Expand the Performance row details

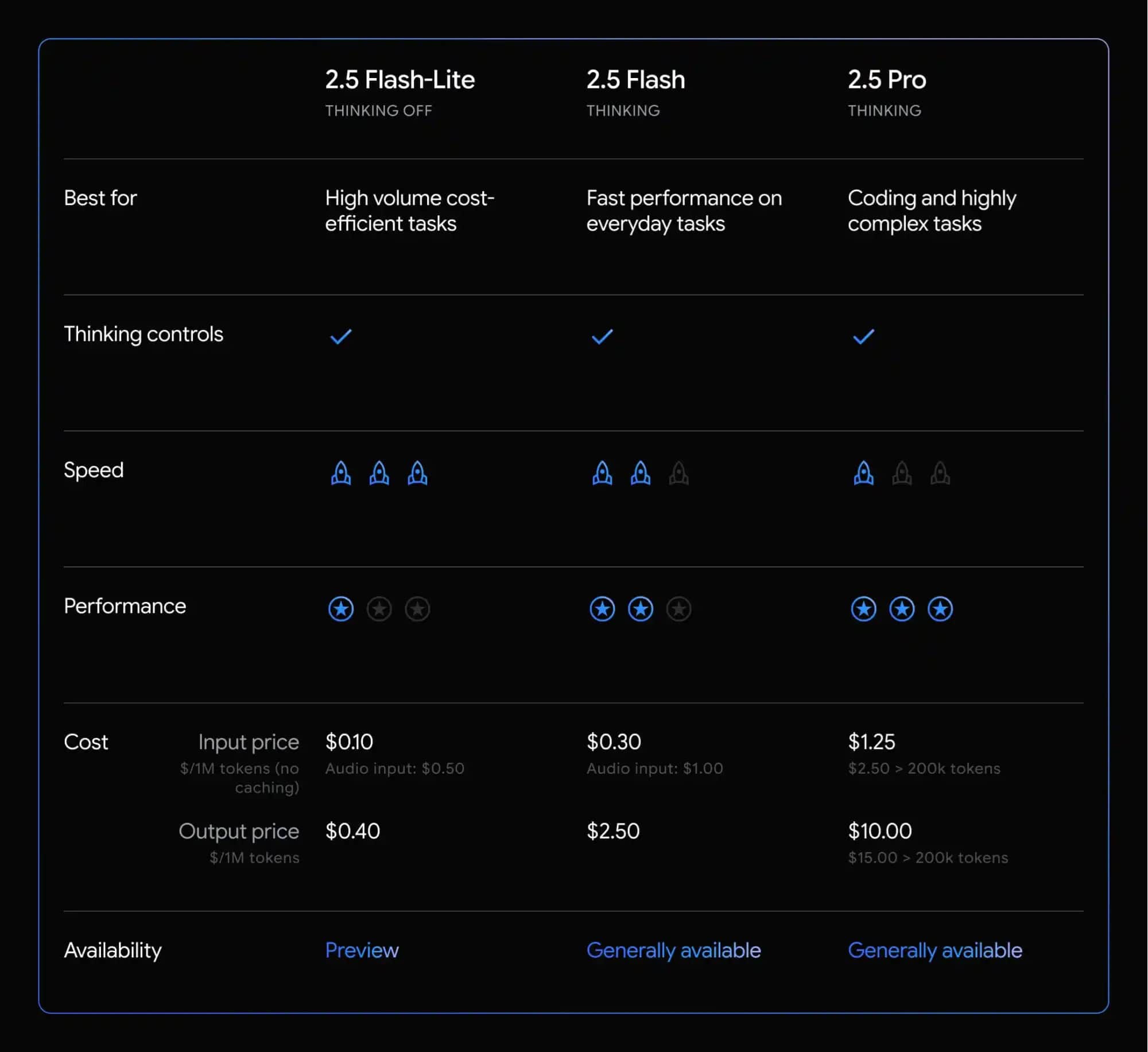[125, 606]
